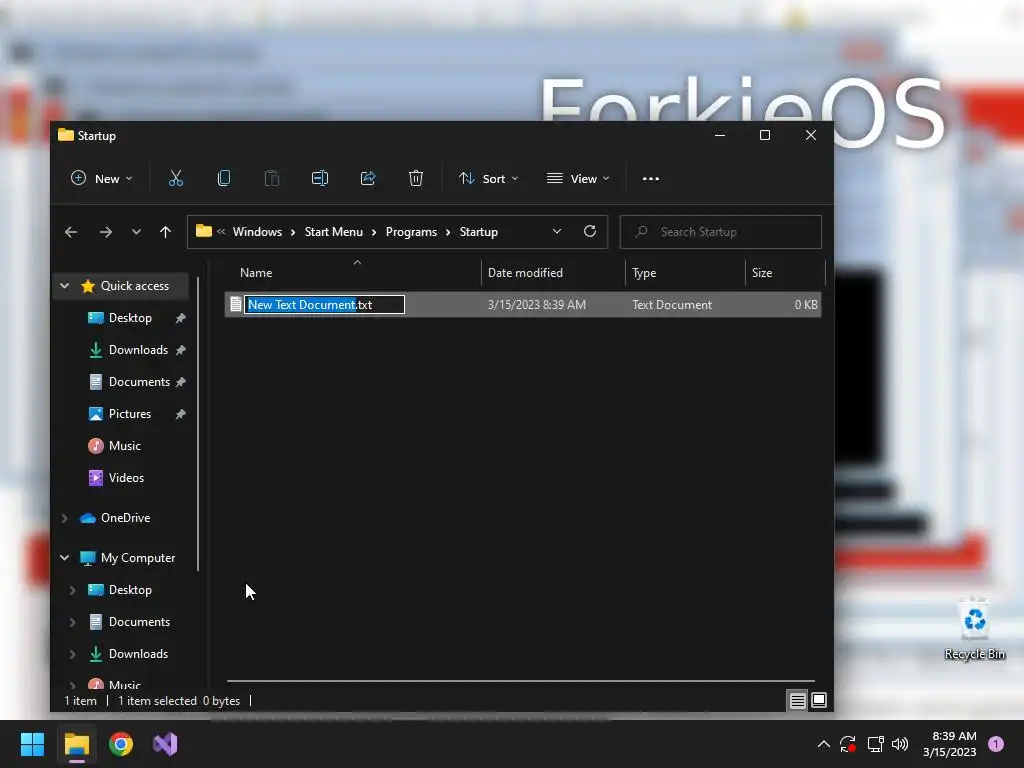
Task: Click the 3/15/2023 8:39 AM date cell
Action: [537, 304]
